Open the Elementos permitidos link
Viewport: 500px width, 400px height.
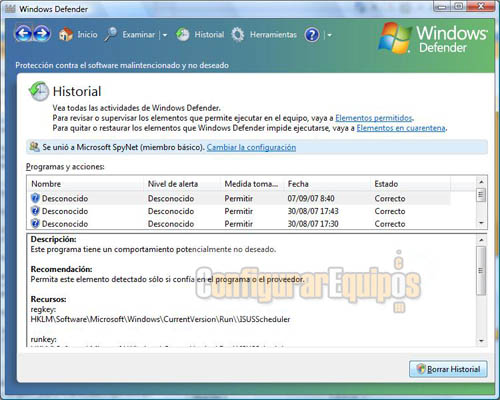click(374, 118)
